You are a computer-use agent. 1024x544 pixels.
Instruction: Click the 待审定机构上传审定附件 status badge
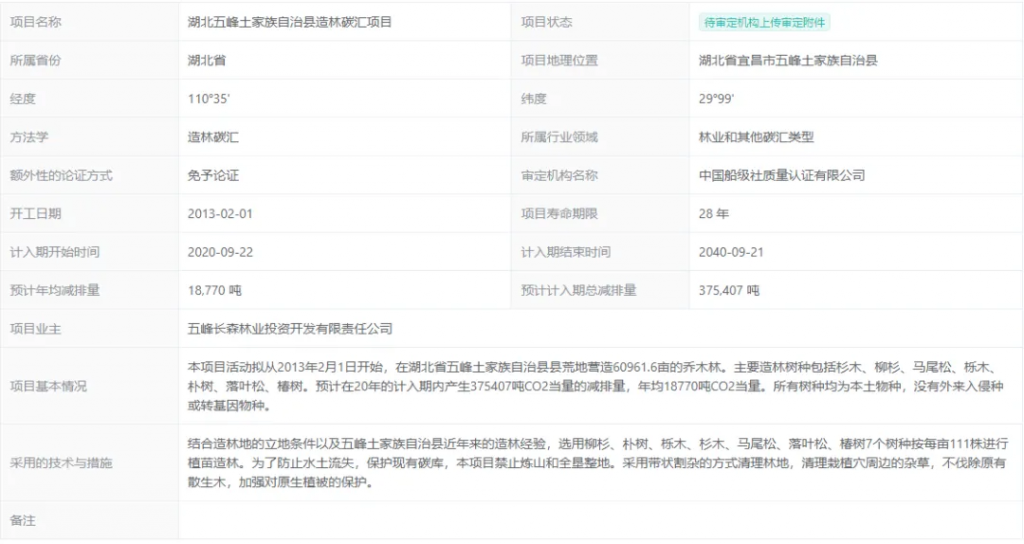(x=766, y=22)
